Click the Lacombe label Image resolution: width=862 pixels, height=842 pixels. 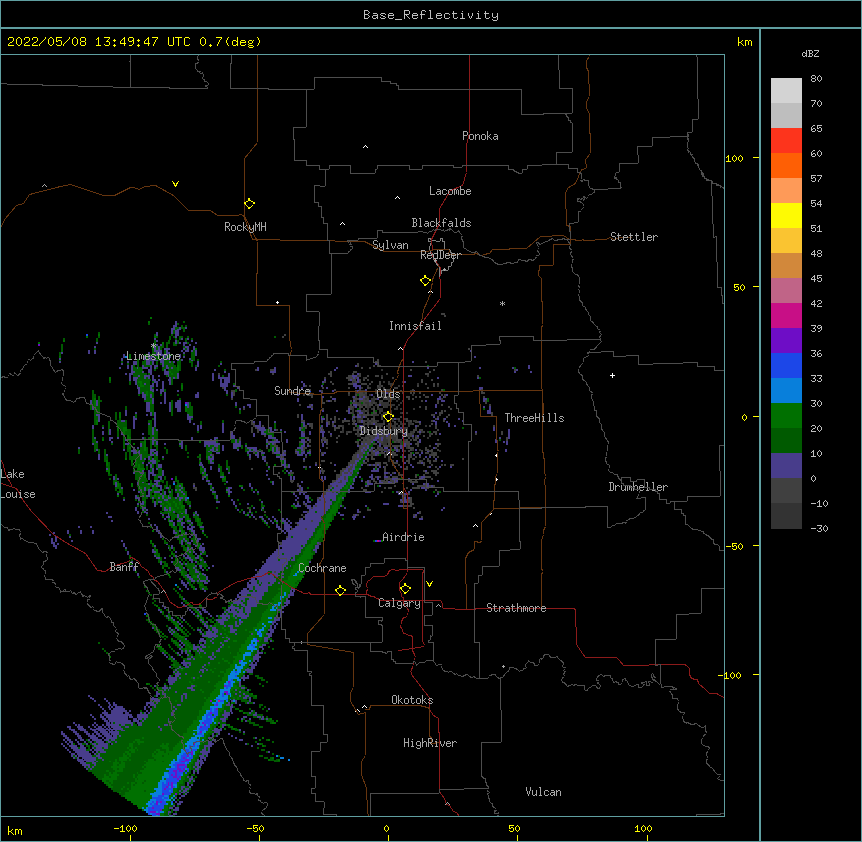point(450,191)
